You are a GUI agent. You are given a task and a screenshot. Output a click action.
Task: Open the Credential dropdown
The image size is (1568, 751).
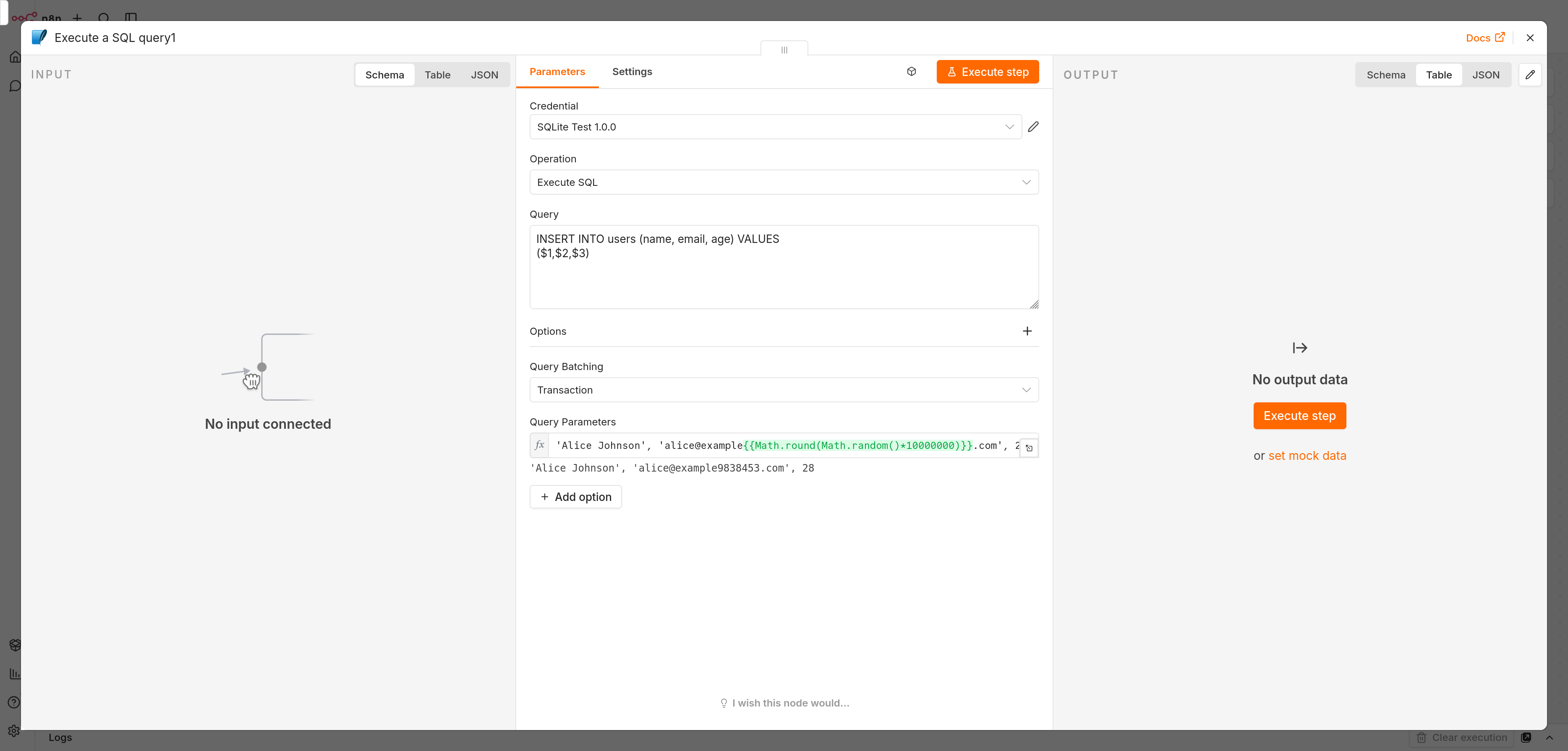775,127
